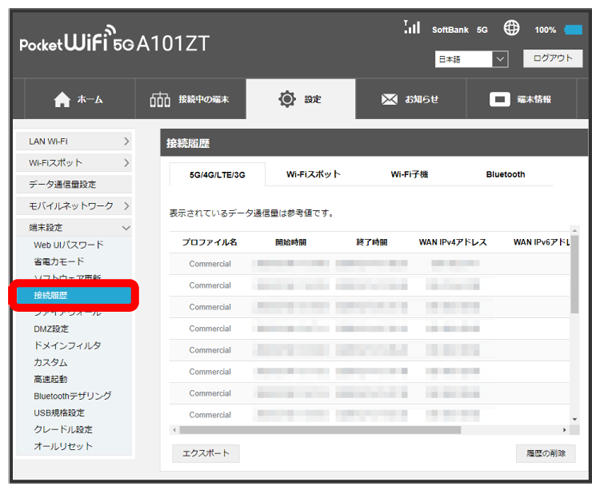Click the 履歴の削除 button

546,453
